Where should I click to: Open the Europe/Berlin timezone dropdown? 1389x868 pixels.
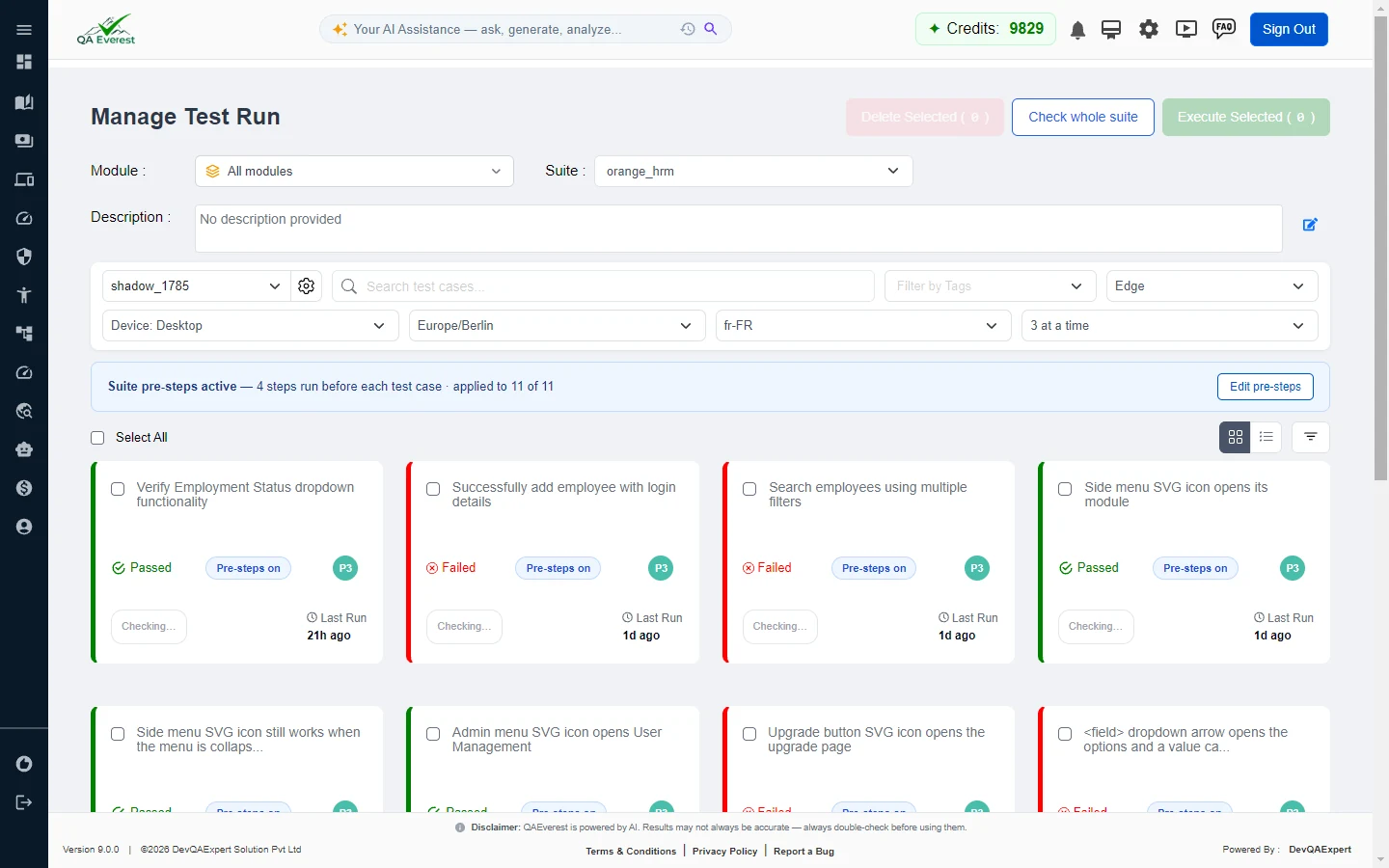556,326
